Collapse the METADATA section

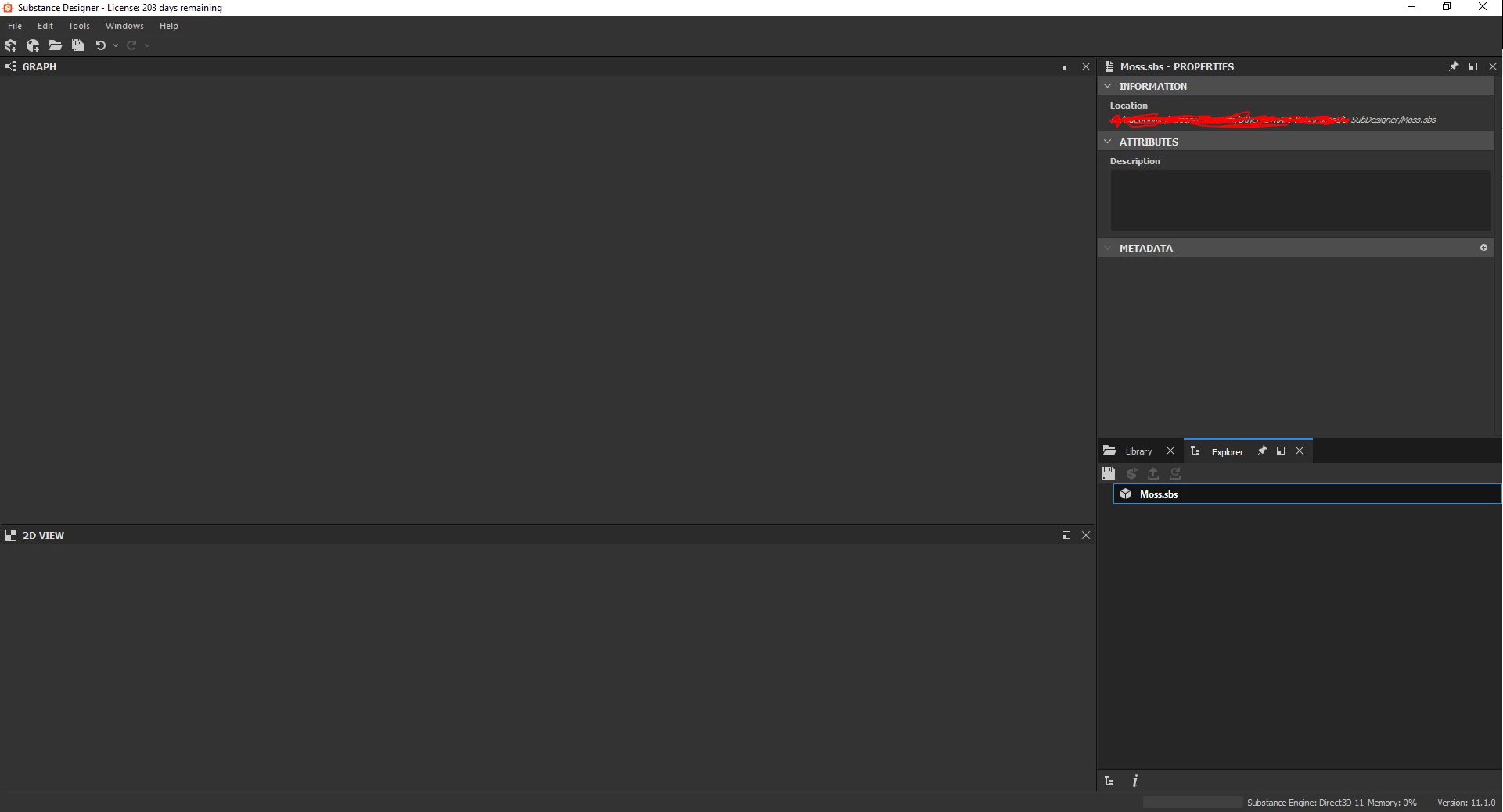click(1108, 248)
